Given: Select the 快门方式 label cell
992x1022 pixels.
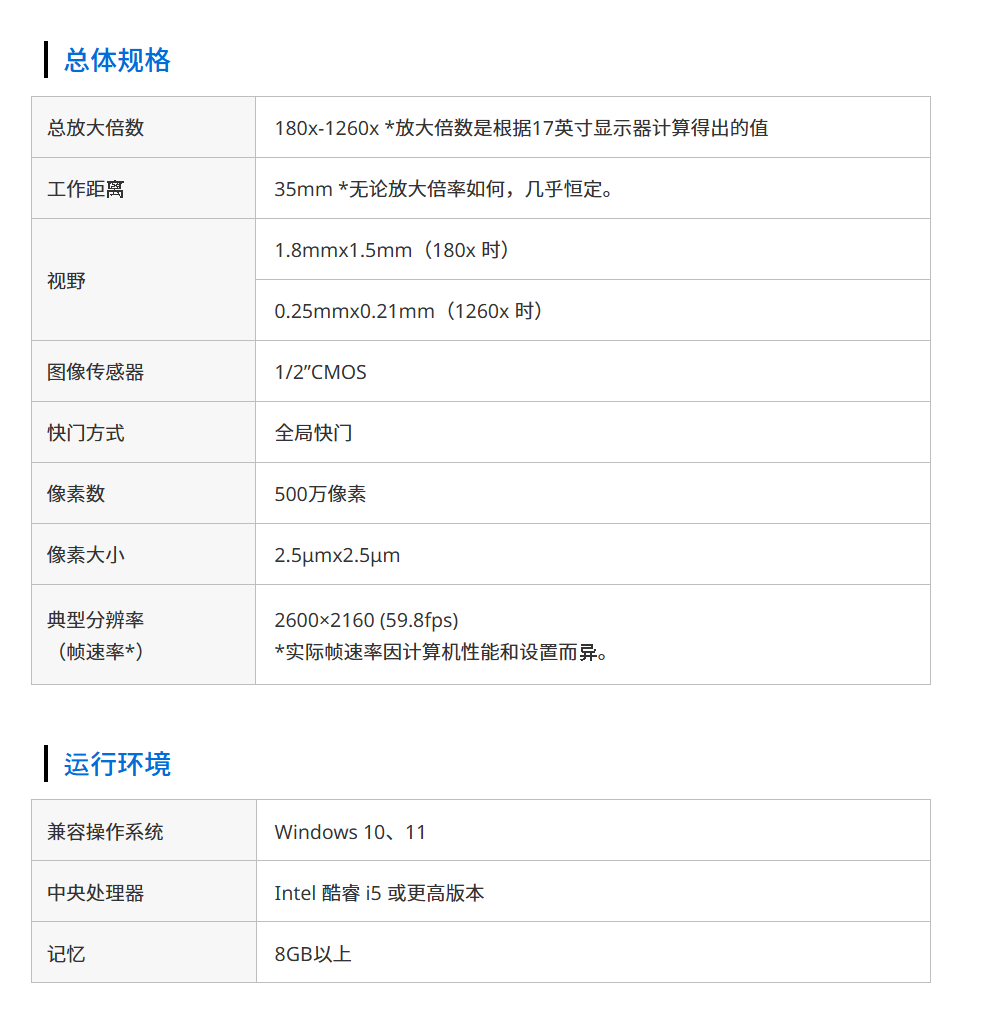Looking at the screenshot, I should (x=143, y=433).
